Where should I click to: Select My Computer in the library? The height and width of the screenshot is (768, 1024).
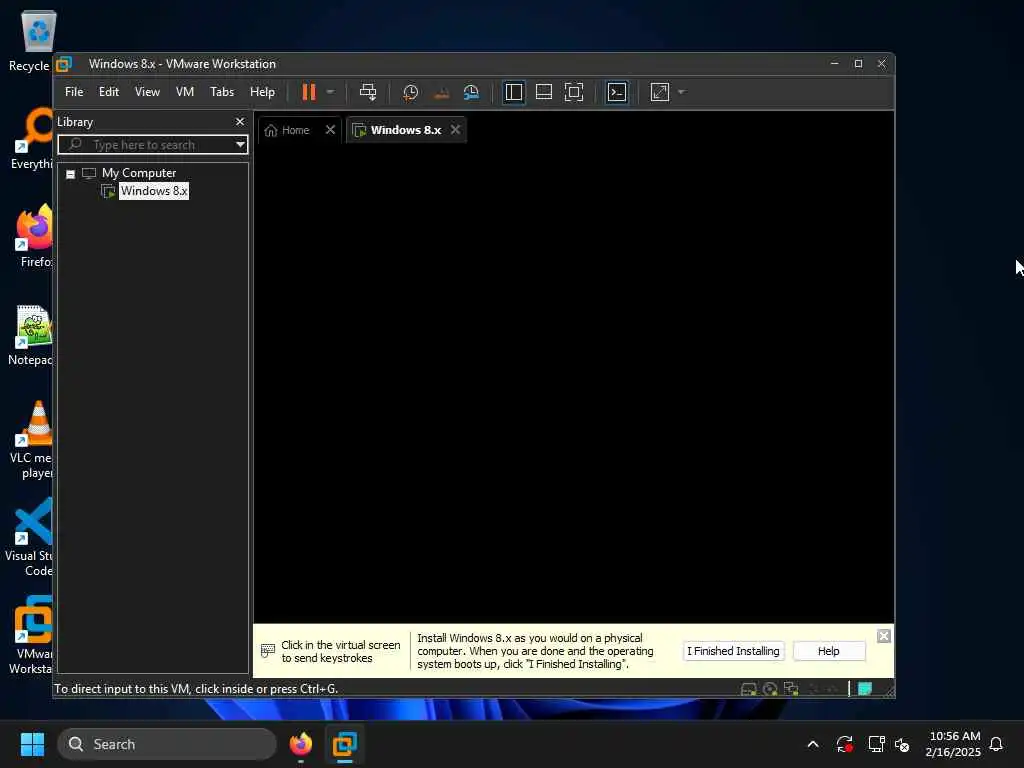point(138,173)
